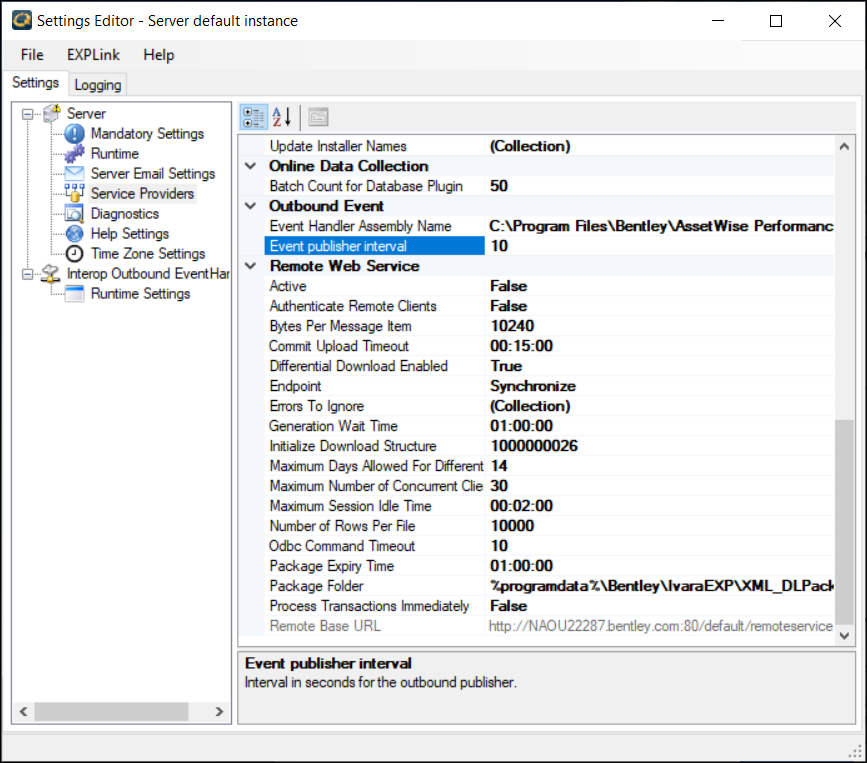867x763 pixels.
Task: Collapse the Interop Outbound EventHandler node
Action: 27,274
